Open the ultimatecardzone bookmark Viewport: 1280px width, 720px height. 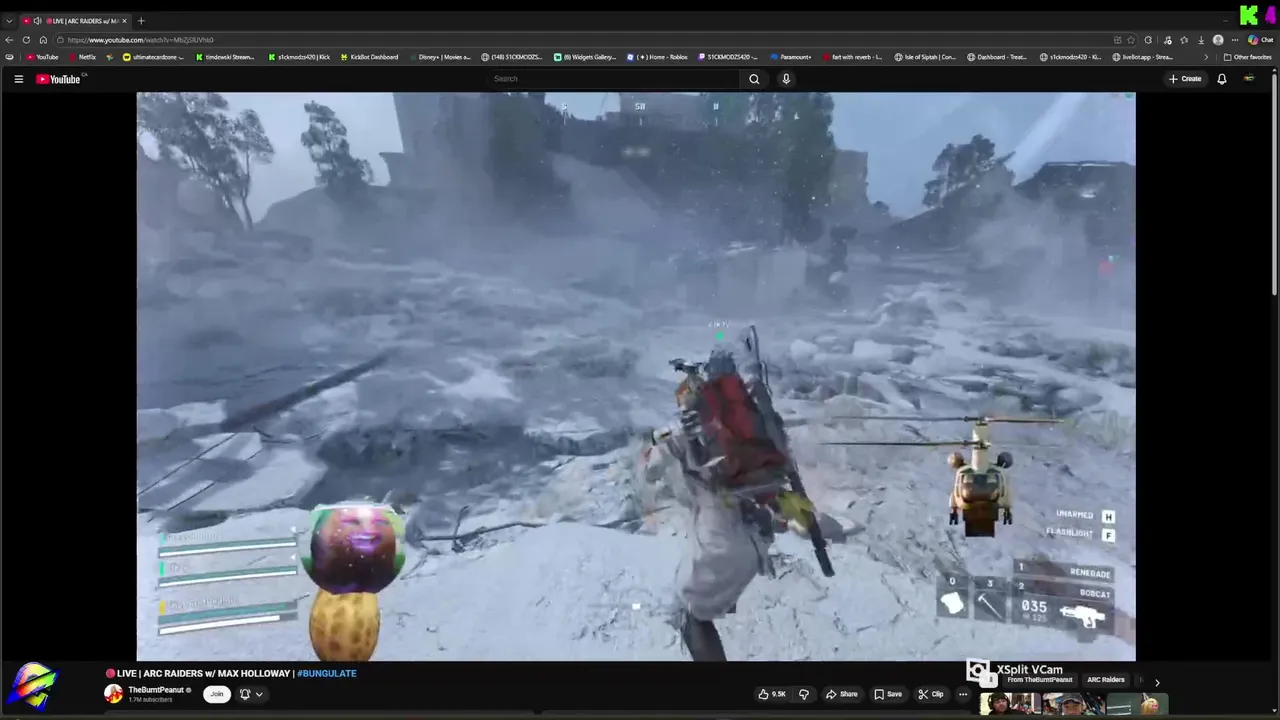(153, 57)
